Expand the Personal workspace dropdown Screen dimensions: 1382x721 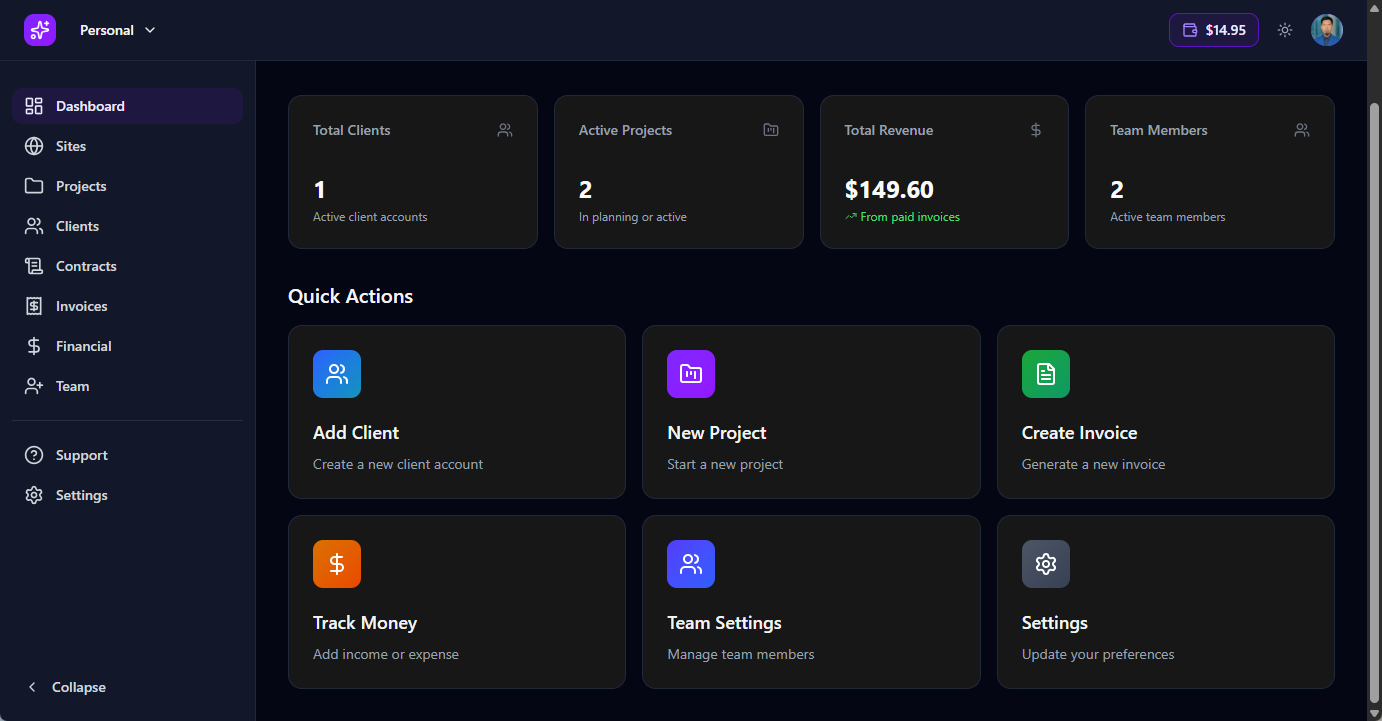pos(118,30)
